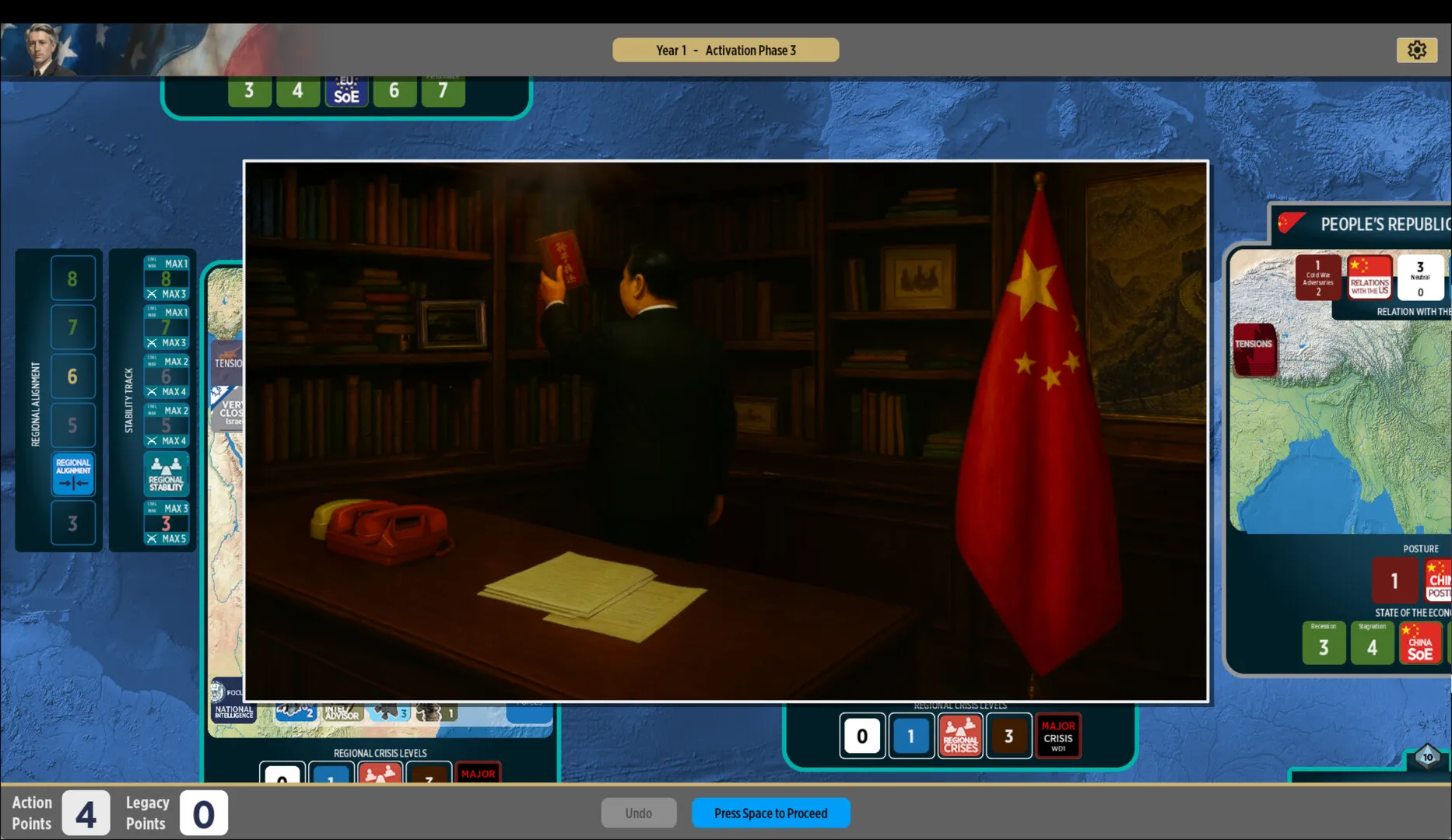1452x840 pixels.
Task: Click the president portrait in the header
Action: tap(43, 50)
